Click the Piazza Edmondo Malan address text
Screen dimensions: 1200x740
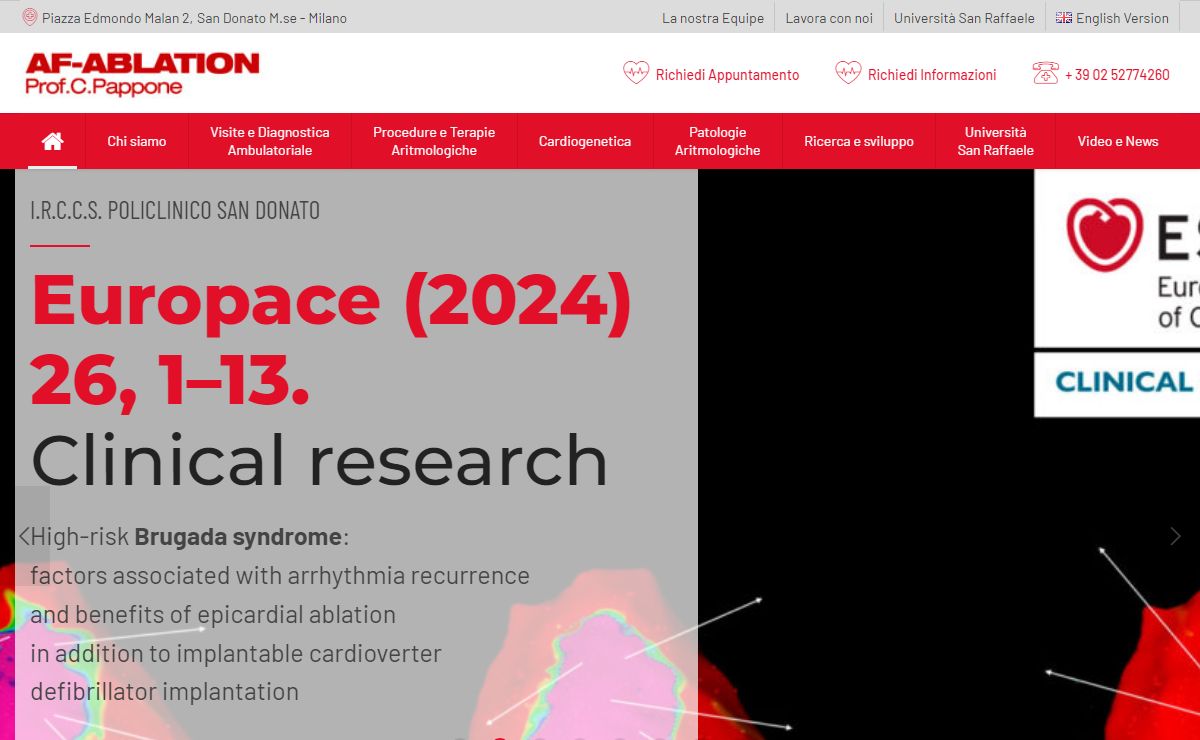194,18
